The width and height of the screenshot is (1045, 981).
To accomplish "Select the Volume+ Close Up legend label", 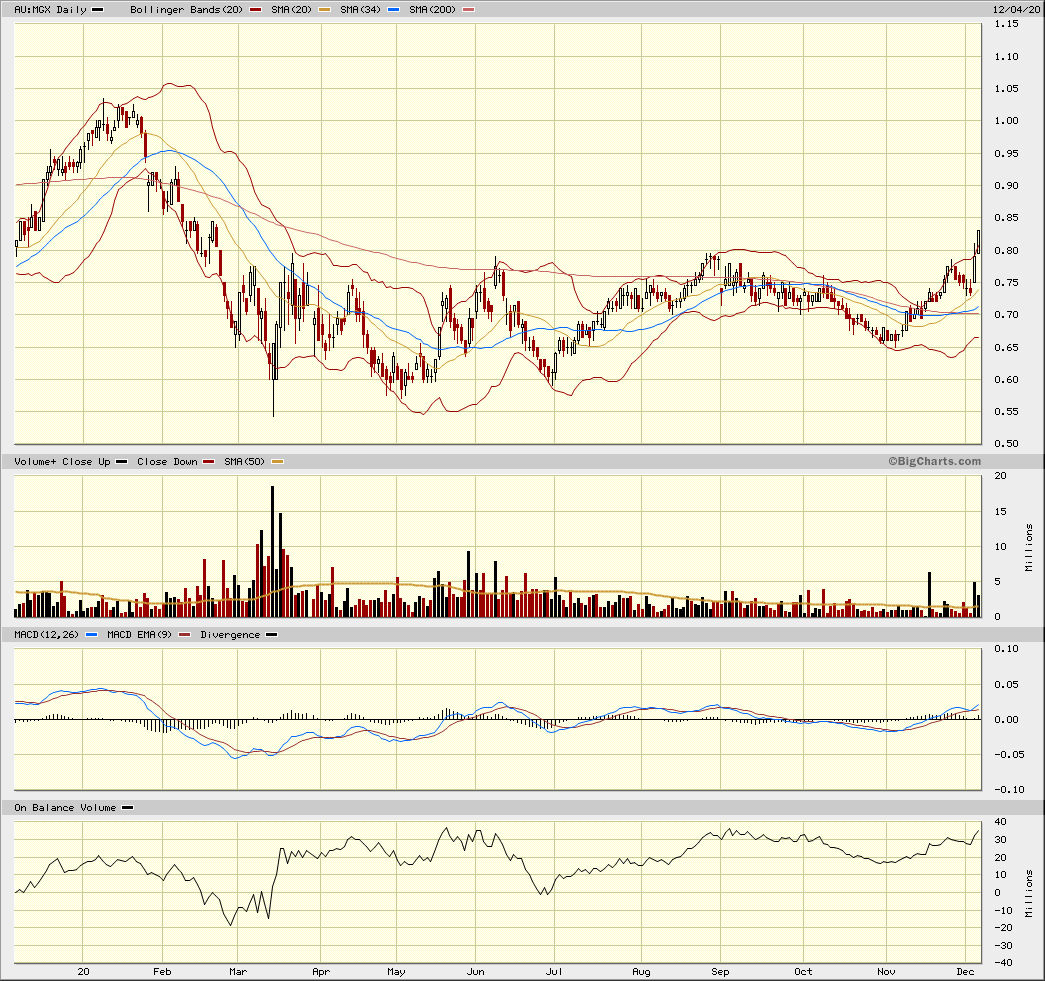I will pos(62,462).
